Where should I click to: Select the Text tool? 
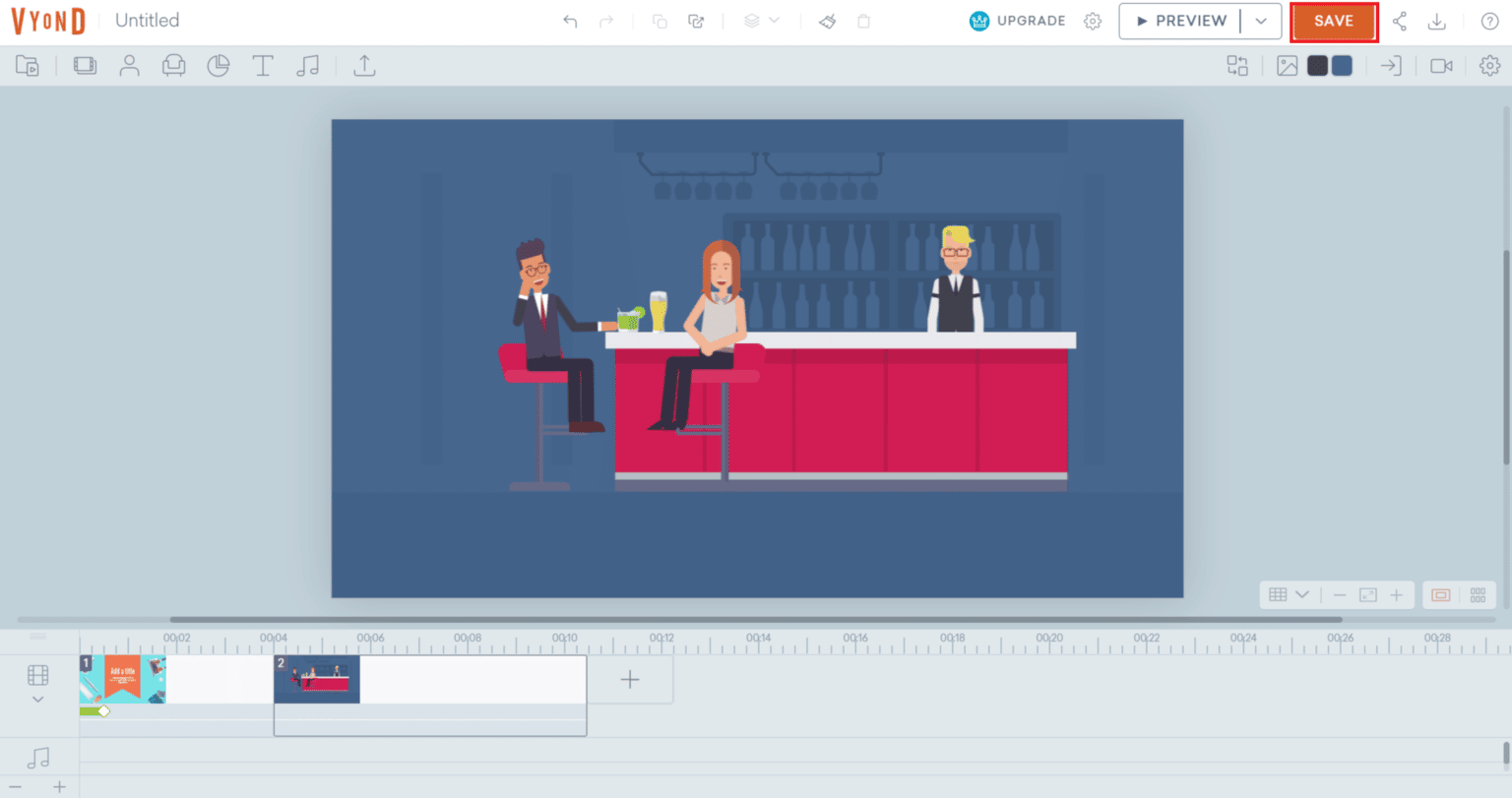[x=263, y=65]
